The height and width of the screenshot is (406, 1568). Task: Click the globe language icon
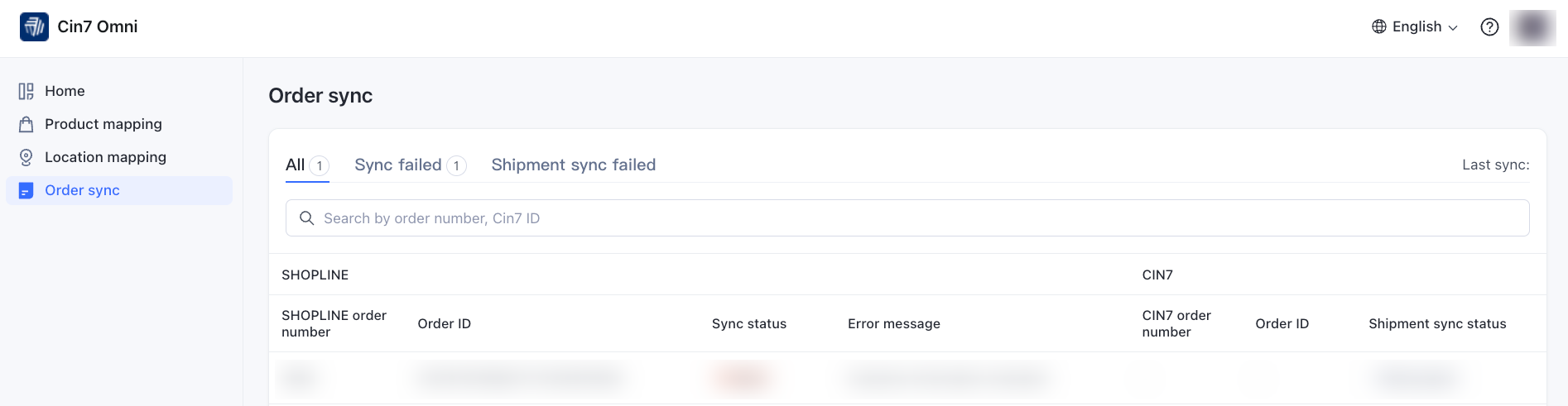coord(1379,26)
